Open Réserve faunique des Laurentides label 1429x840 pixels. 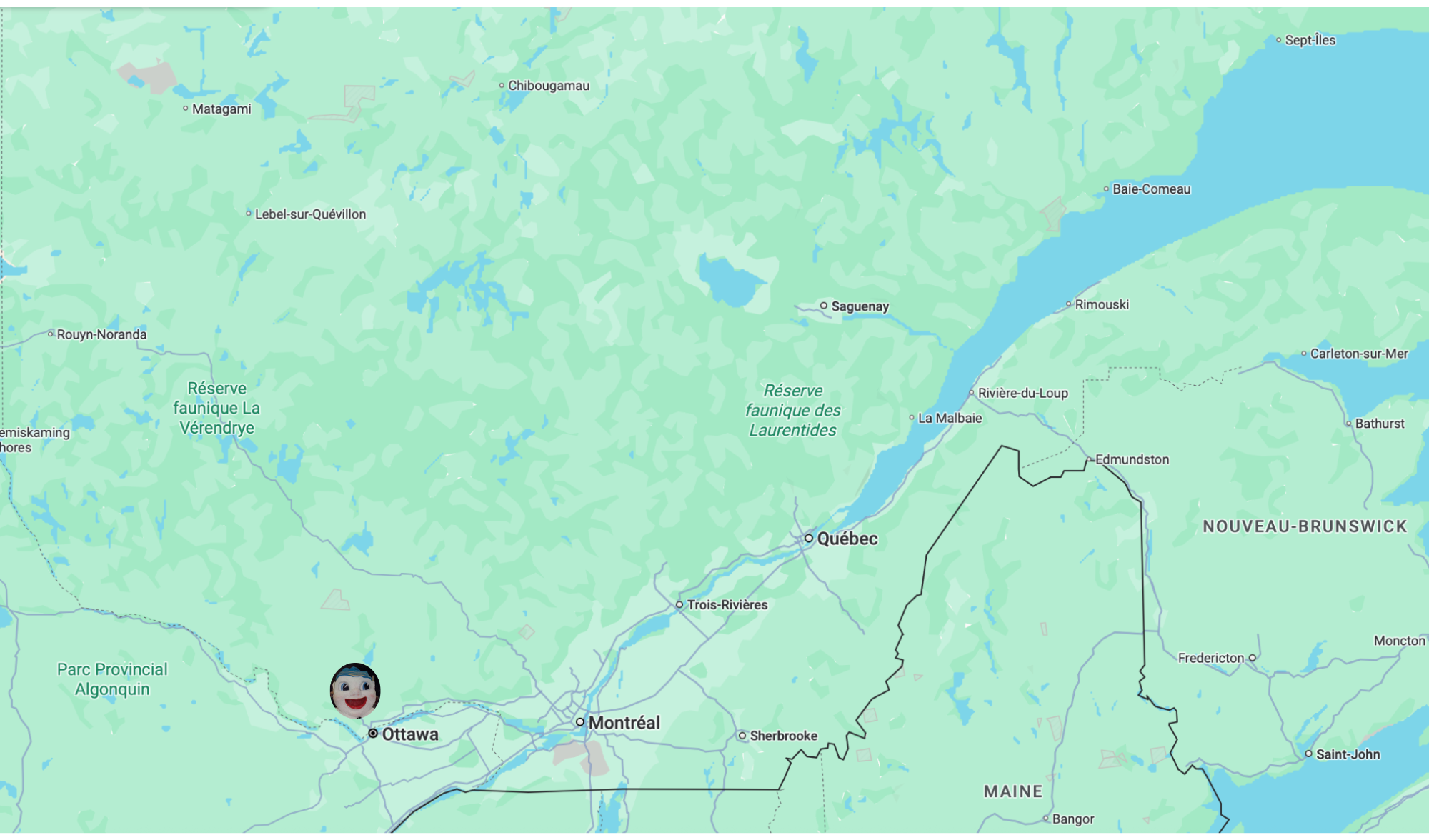792,411
